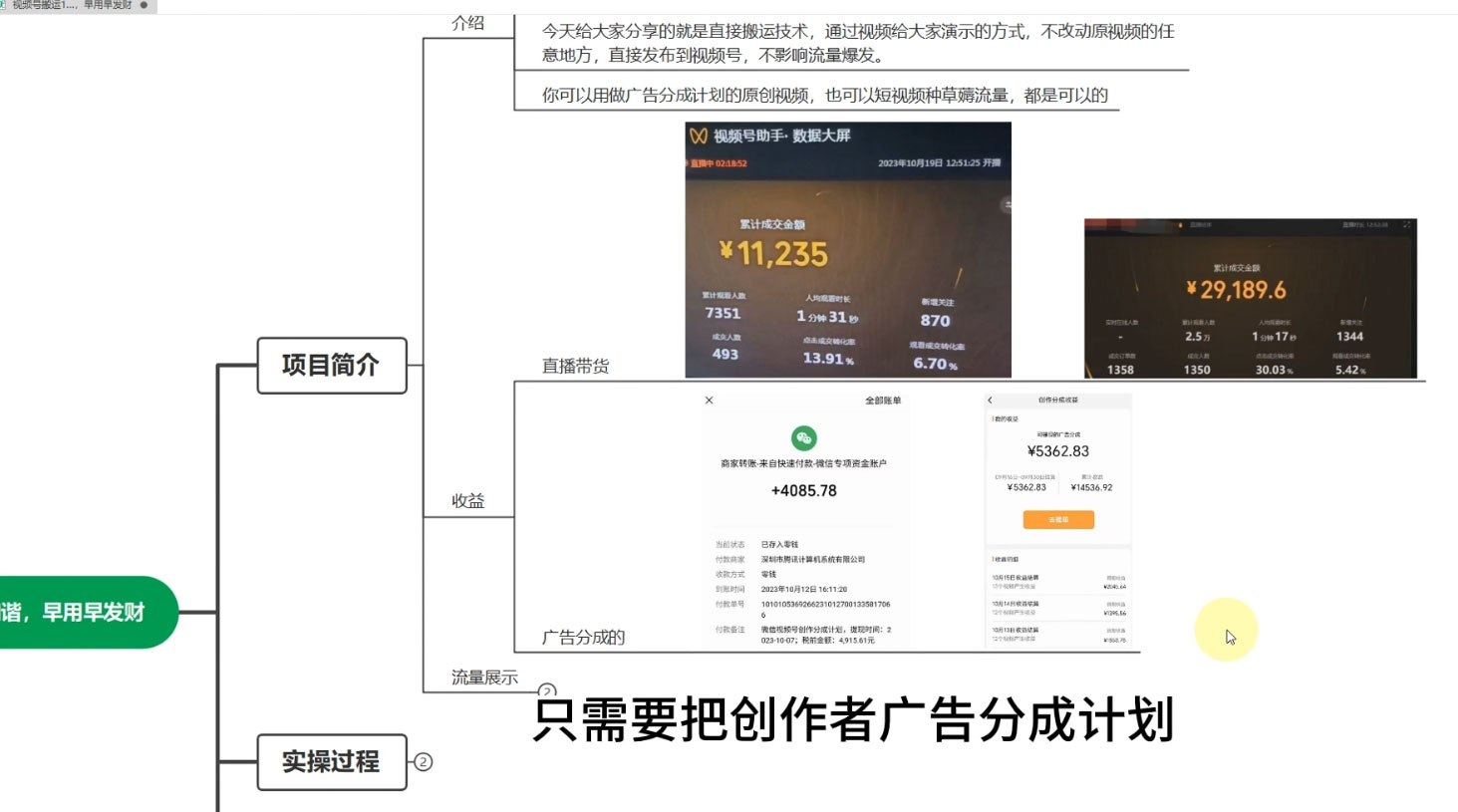Collapse the 流量展示 branch via its circled 2
Viewport: 1458px width, 812px height.
tap(546, 688)
